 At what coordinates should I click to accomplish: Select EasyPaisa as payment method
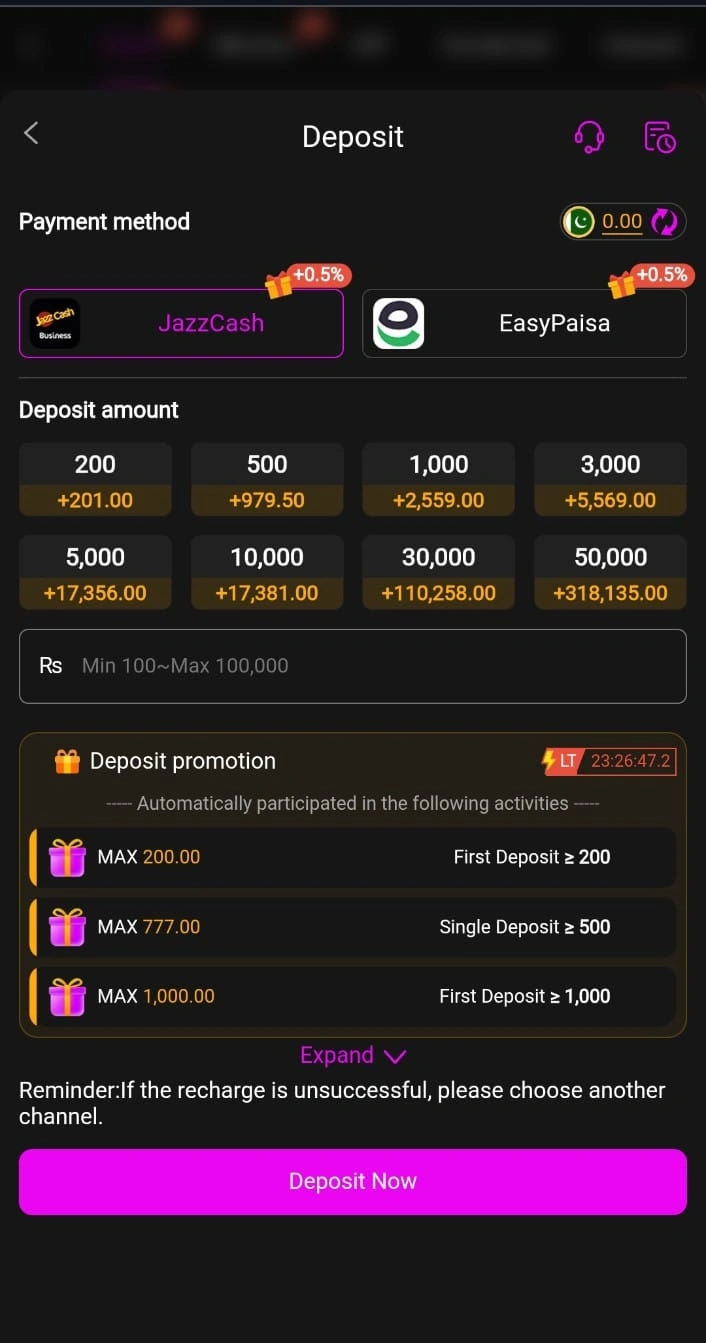pos(554,323)
